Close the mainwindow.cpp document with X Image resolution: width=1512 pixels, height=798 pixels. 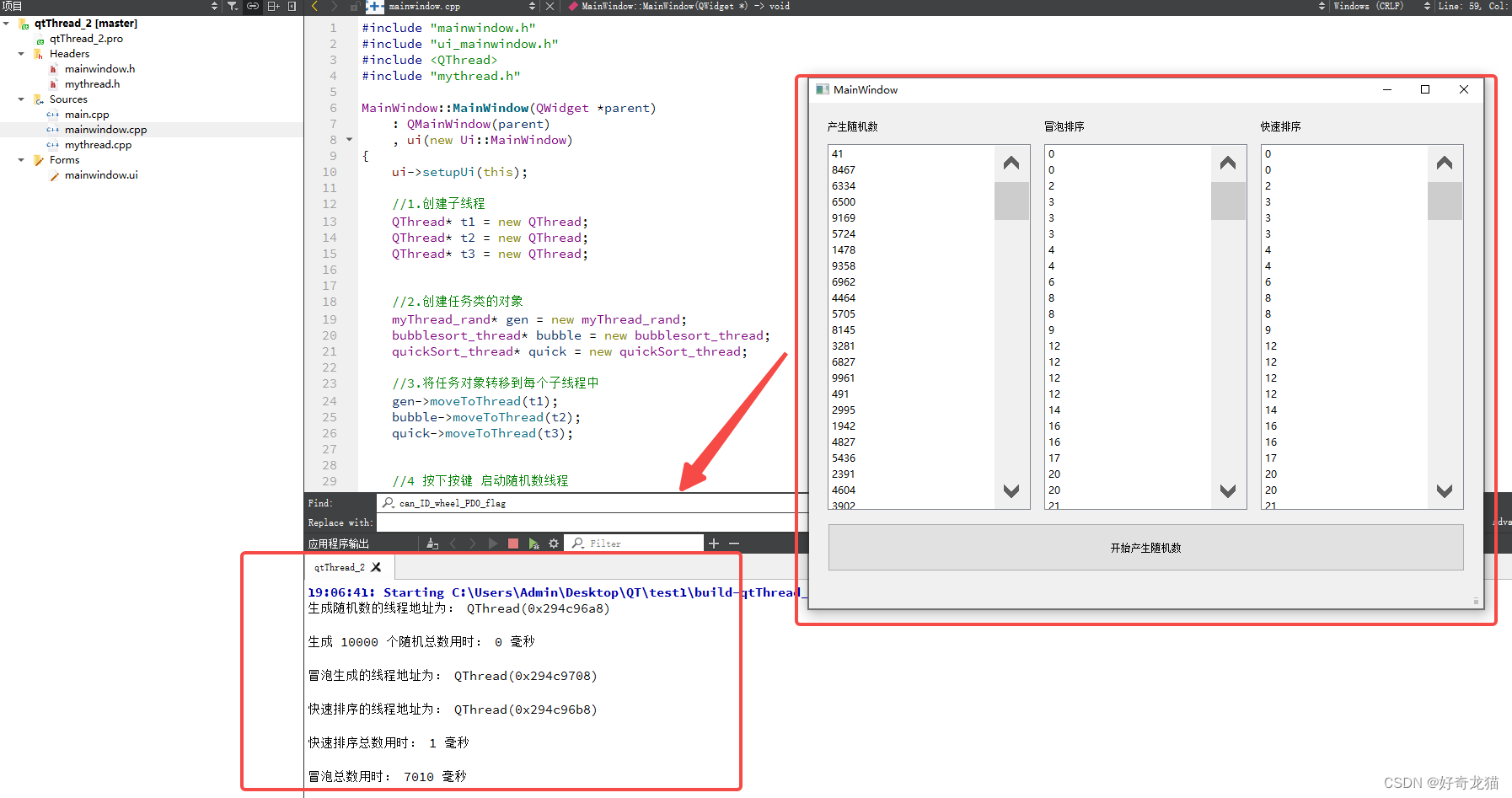(x=550, y=6)
